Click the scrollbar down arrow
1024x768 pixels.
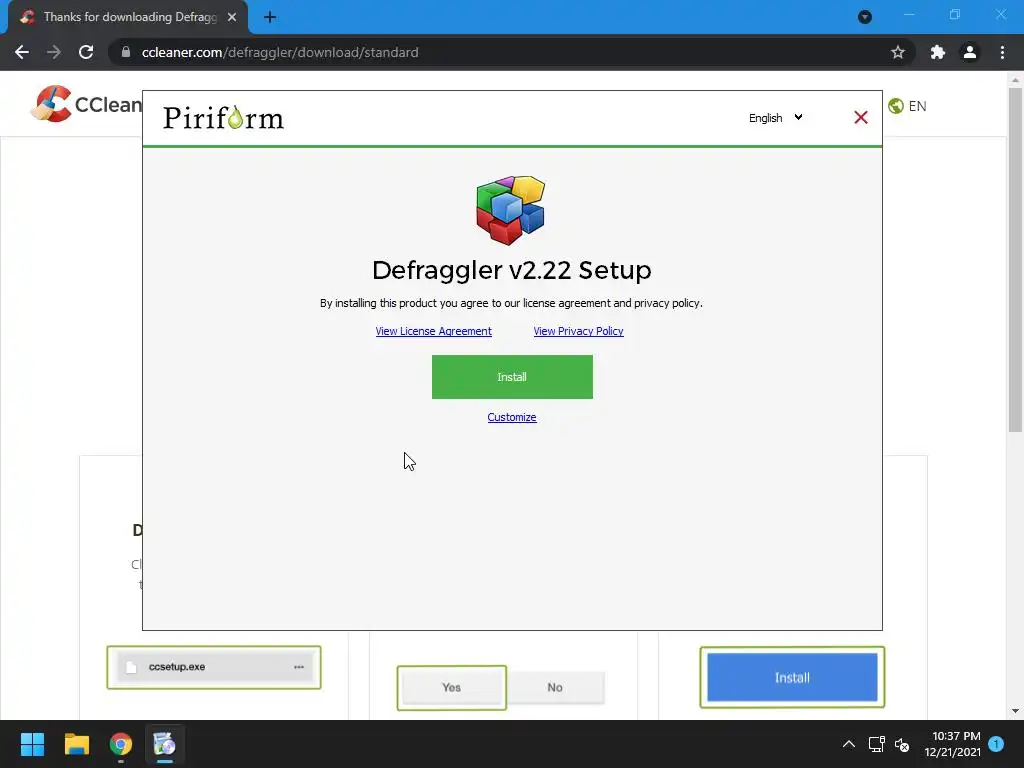1015,711
